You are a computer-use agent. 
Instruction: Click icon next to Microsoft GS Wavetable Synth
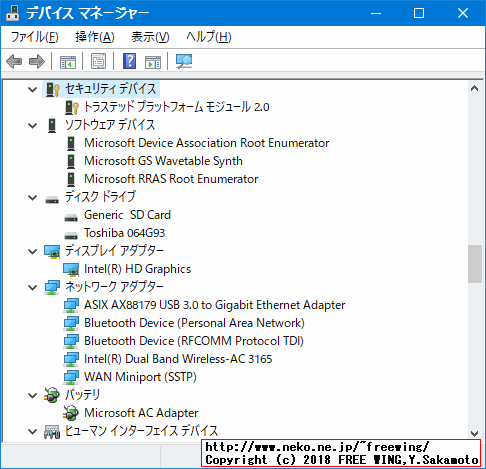[x=71, y=161]
